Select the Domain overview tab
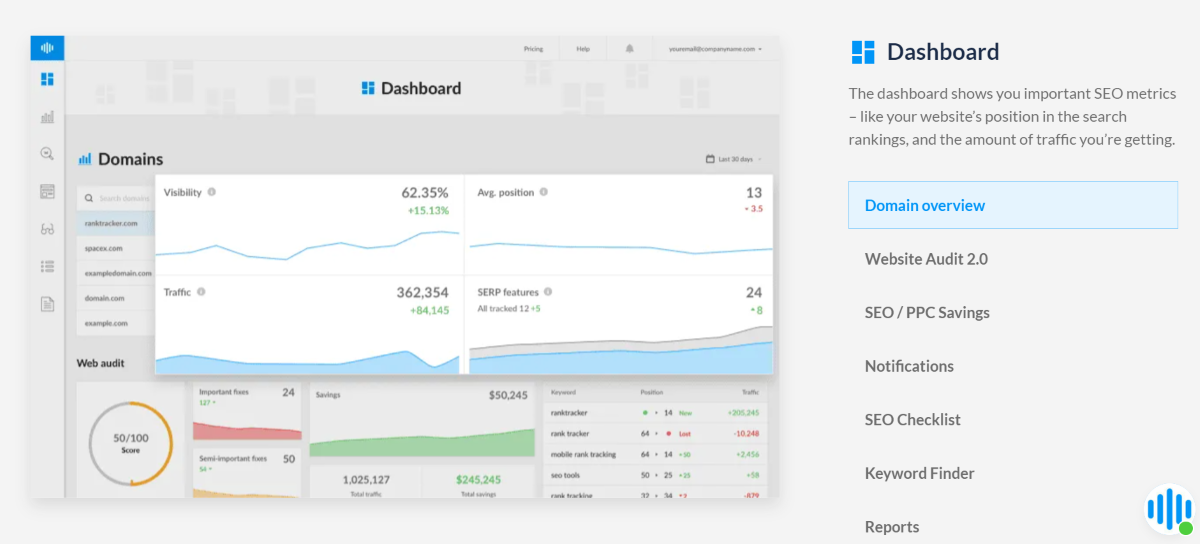 click(x=1013, y=205)
